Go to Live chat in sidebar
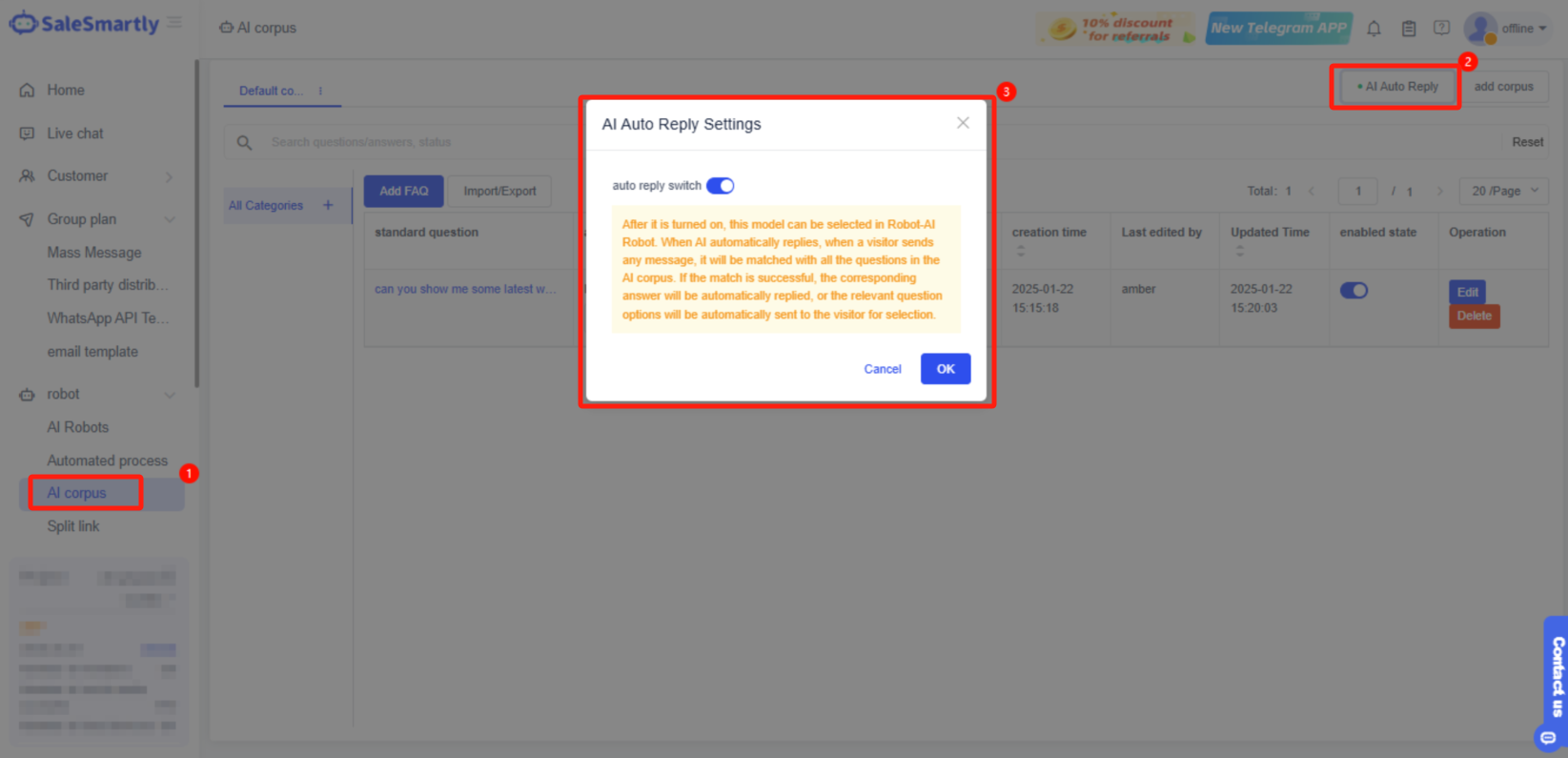1568x758 pixels. (75, 133)
